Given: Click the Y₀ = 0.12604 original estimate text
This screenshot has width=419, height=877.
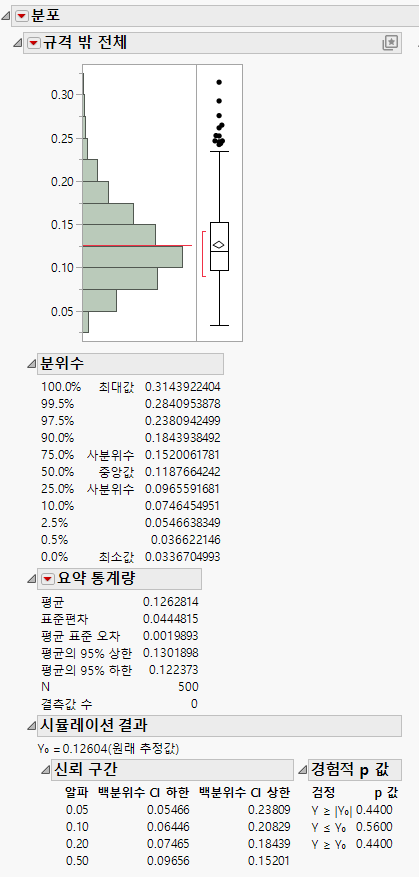Looking at the screenshot, I should click(x=109, y=748).
